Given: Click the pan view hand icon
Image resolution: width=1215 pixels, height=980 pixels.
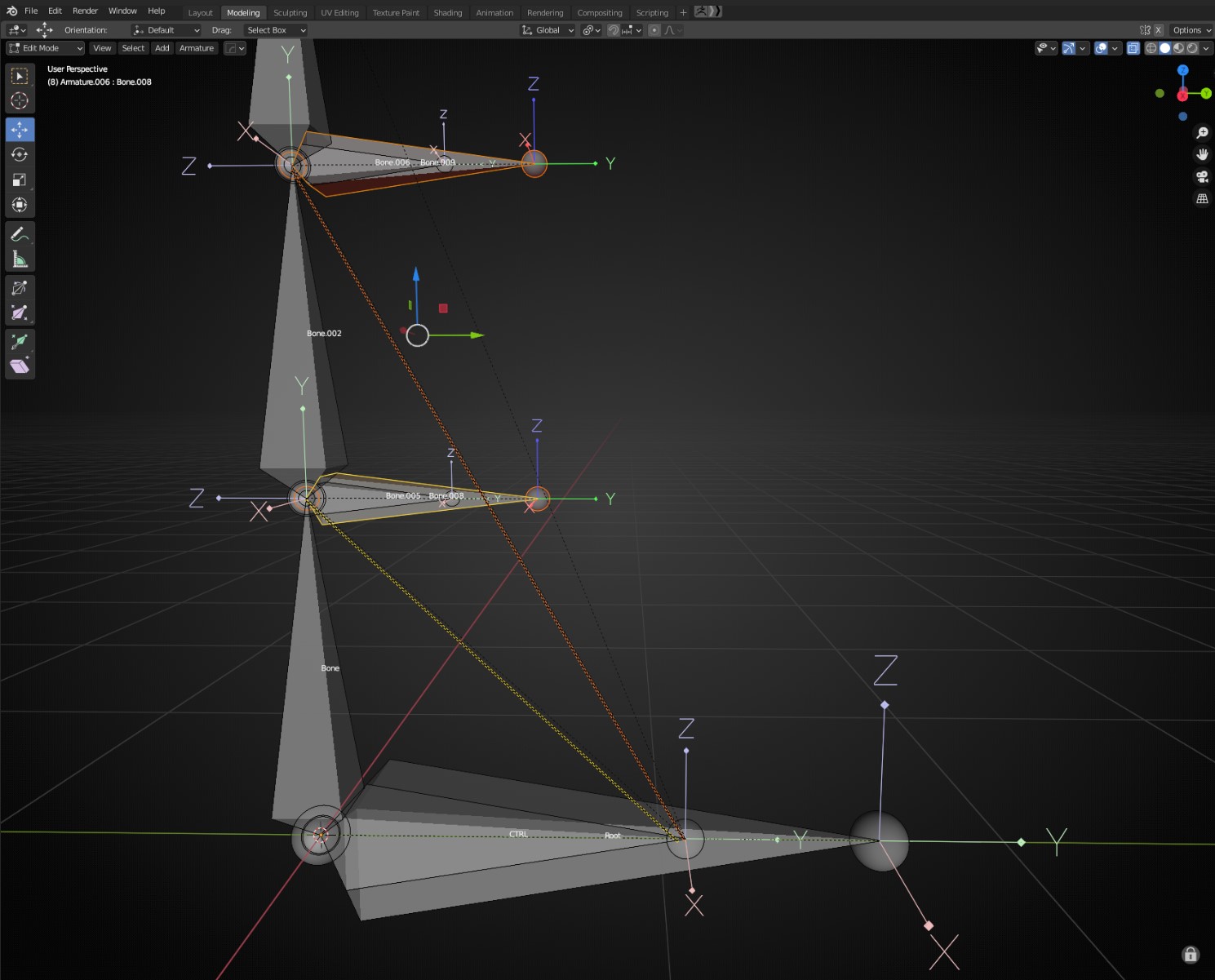Looking at the screenshot, I should [1202, 155].
